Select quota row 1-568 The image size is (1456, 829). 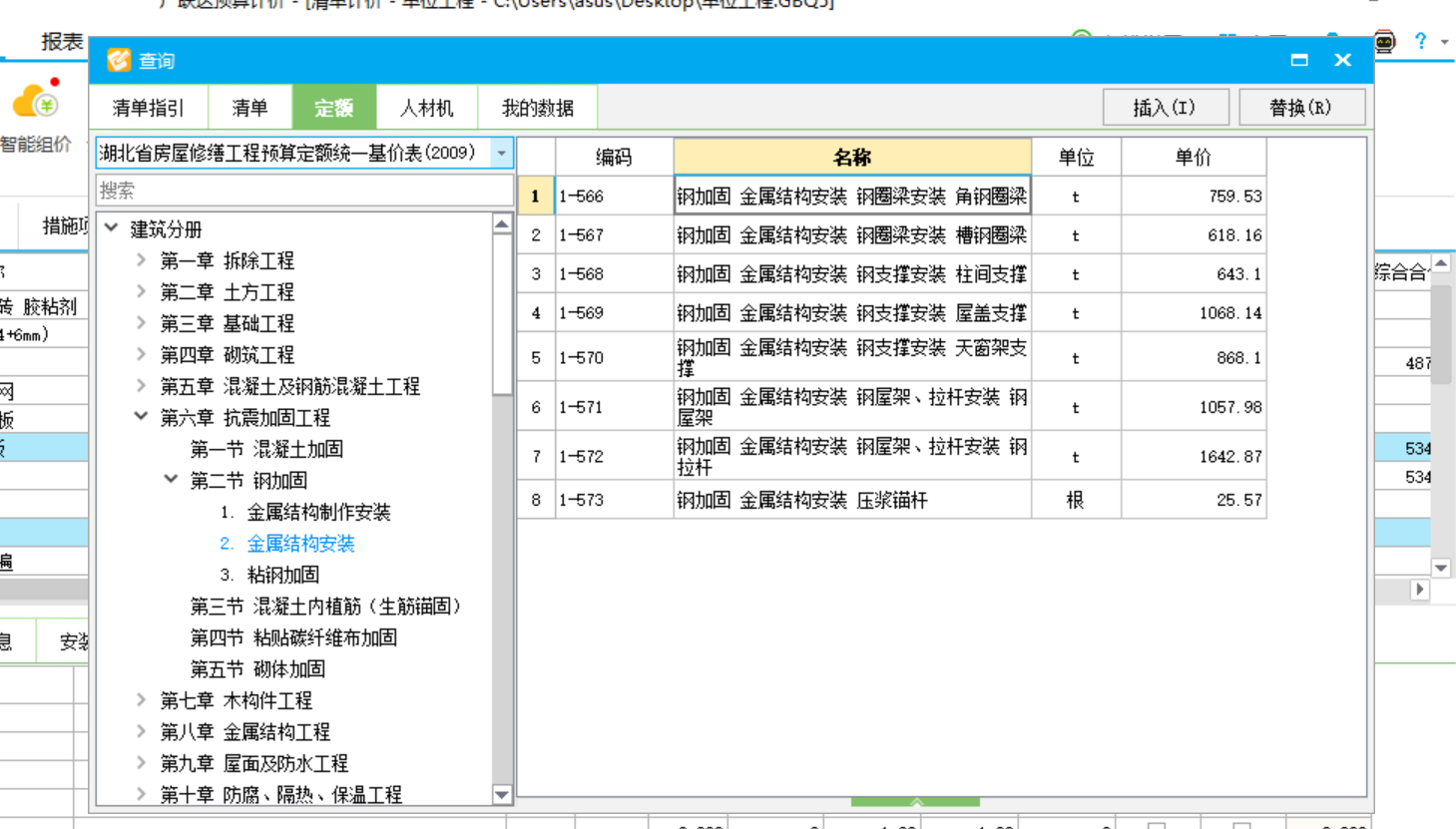892,274
